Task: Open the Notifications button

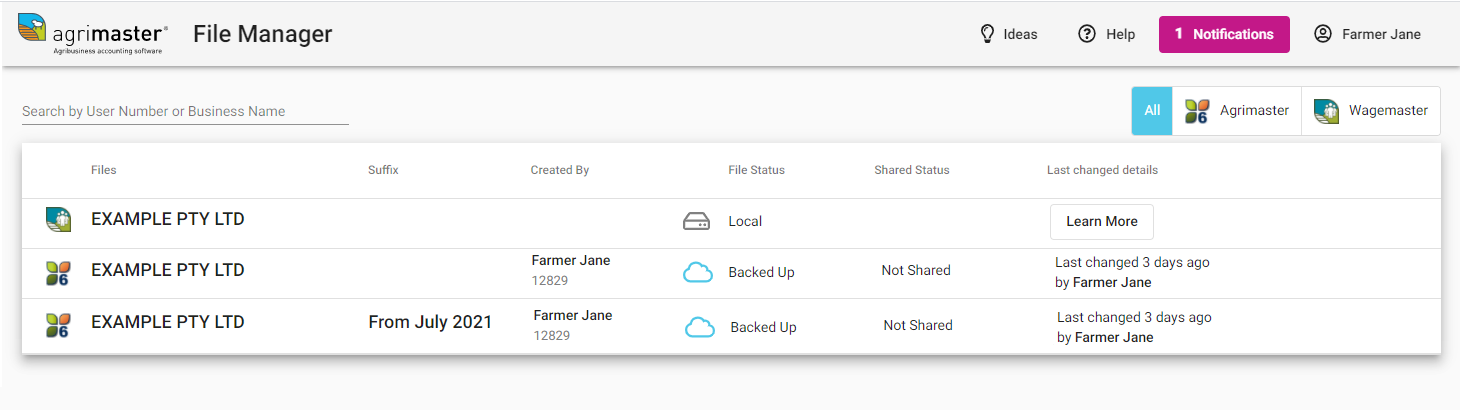Action: click(x=1224, y=34)
